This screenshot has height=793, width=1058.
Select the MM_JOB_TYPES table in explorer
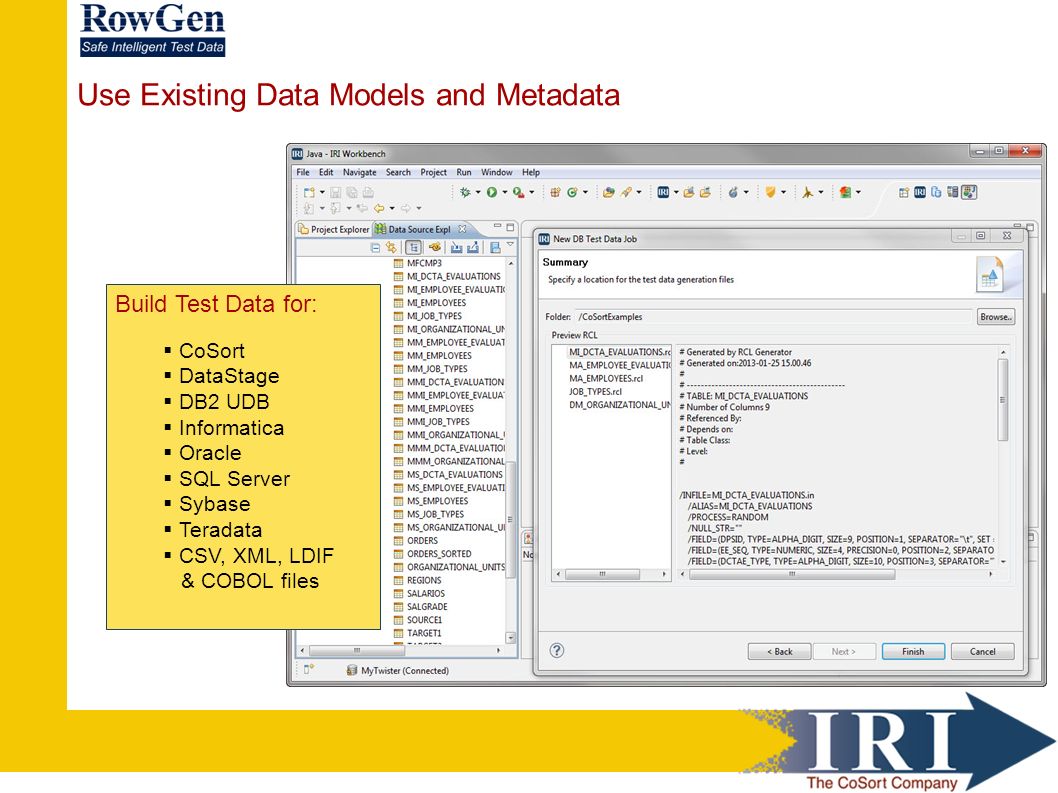click(x=437, y=368)
